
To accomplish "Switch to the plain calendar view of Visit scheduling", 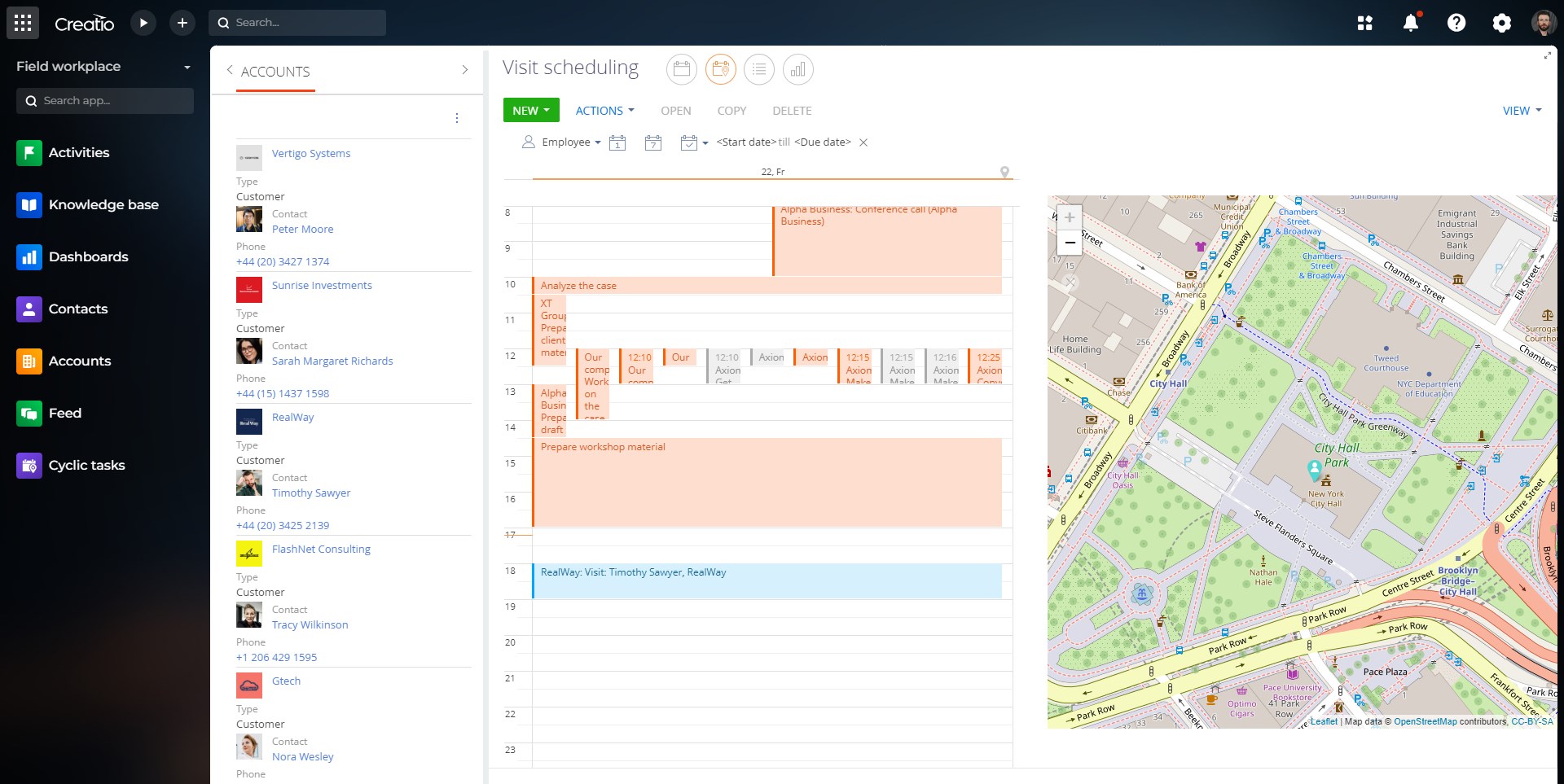I will [x=682, y=69].
